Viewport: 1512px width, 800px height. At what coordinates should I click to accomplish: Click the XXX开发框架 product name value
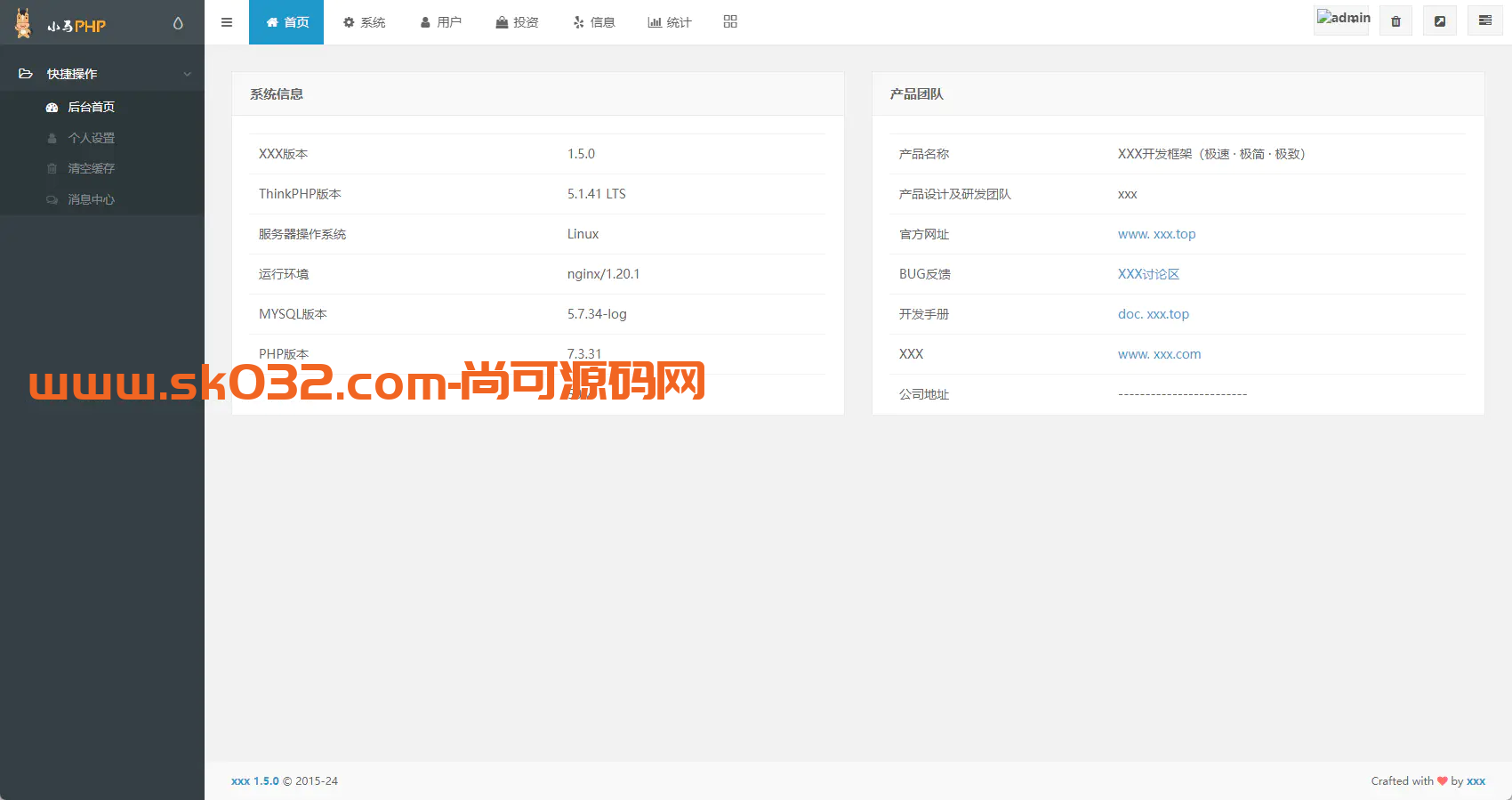coord(1211,154)
